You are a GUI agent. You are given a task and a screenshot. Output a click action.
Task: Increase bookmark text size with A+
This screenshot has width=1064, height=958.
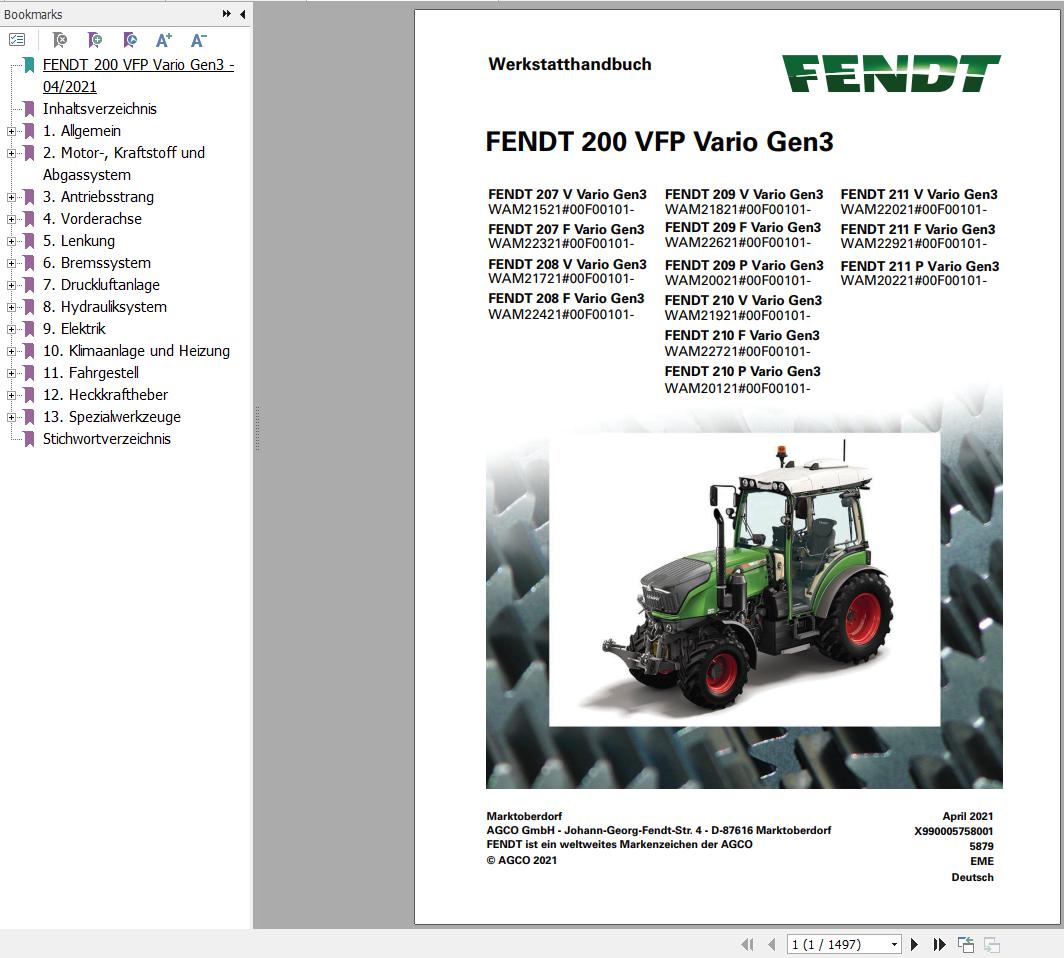[163, 40]
